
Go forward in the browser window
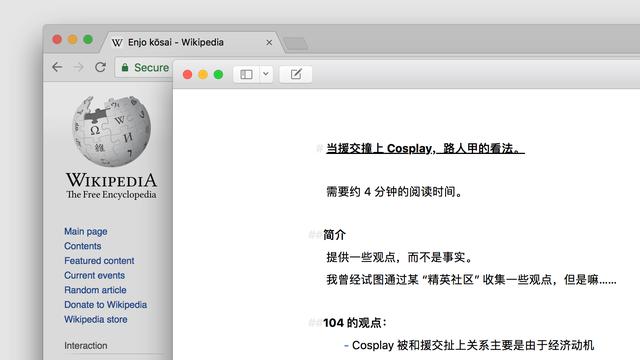[x=78, y=67]
